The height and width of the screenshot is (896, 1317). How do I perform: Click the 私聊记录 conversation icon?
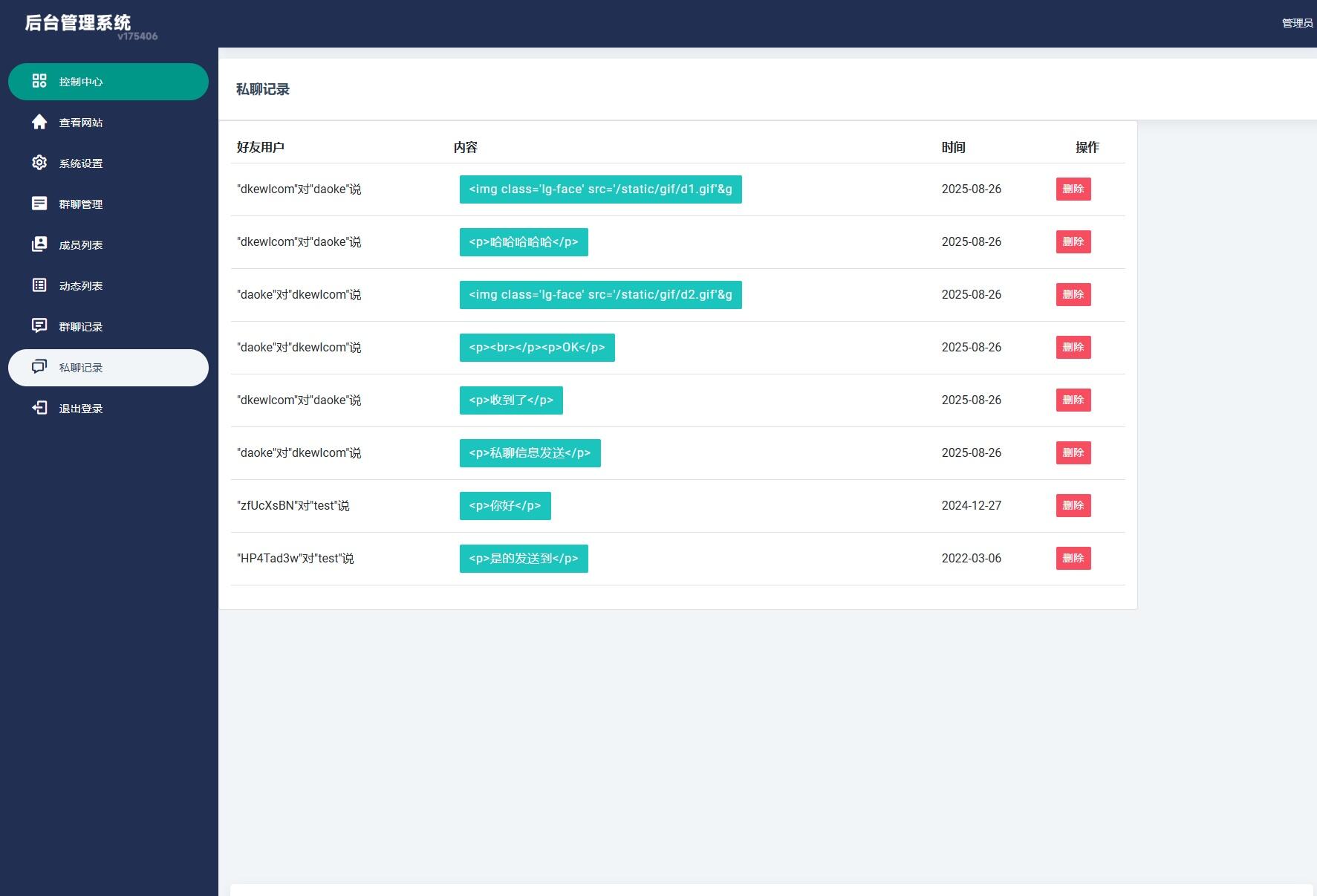[x=39, y=367]
